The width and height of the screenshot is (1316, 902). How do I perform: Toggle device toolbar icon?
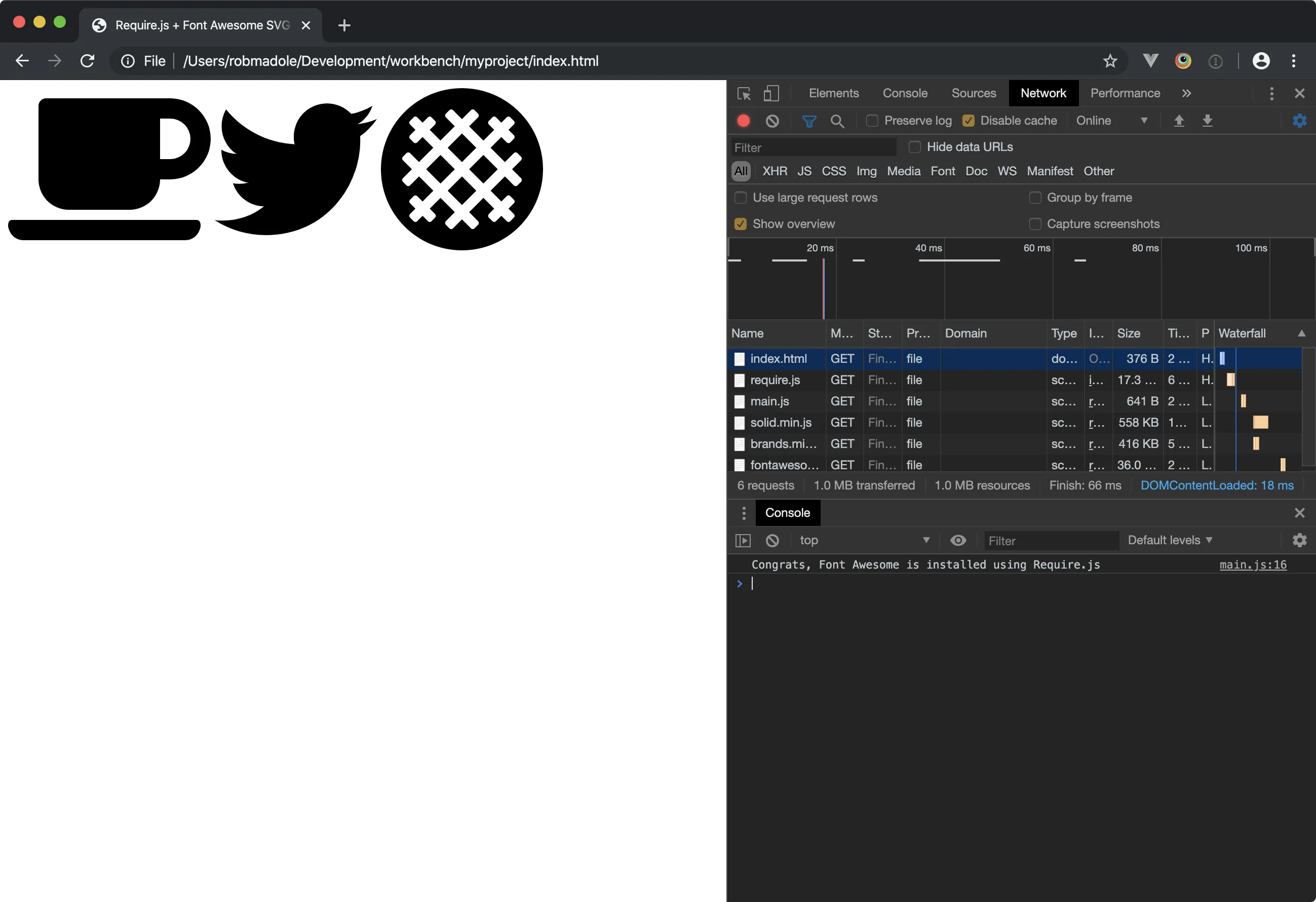pos(771,93)
